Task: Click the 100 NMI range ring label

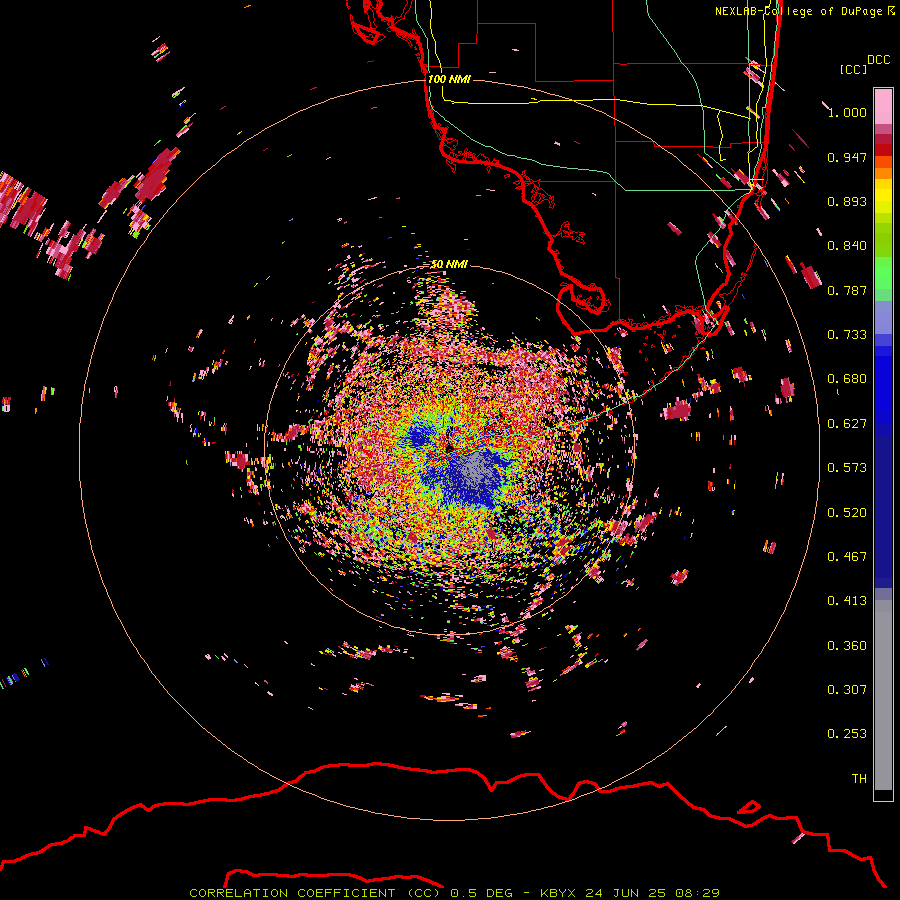Action: pyautogui.click(x=449, y=79)
